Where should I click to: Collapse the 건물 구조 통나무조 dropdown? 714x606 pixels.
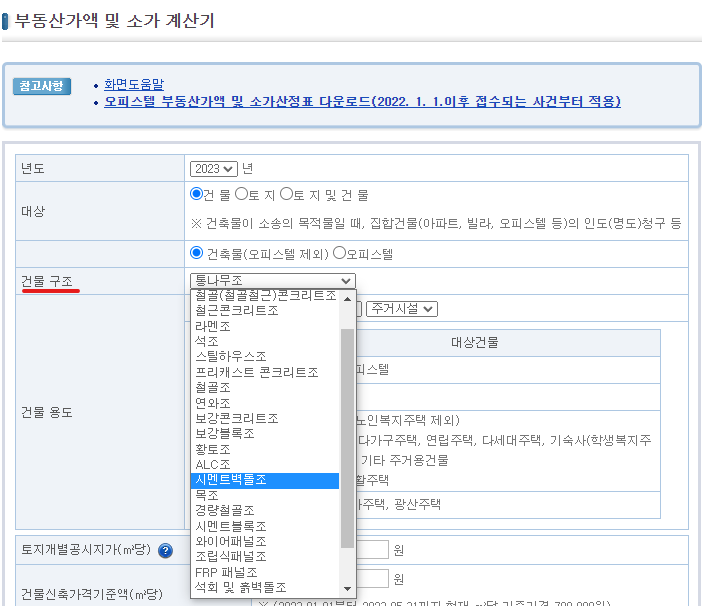click(272, 281)
